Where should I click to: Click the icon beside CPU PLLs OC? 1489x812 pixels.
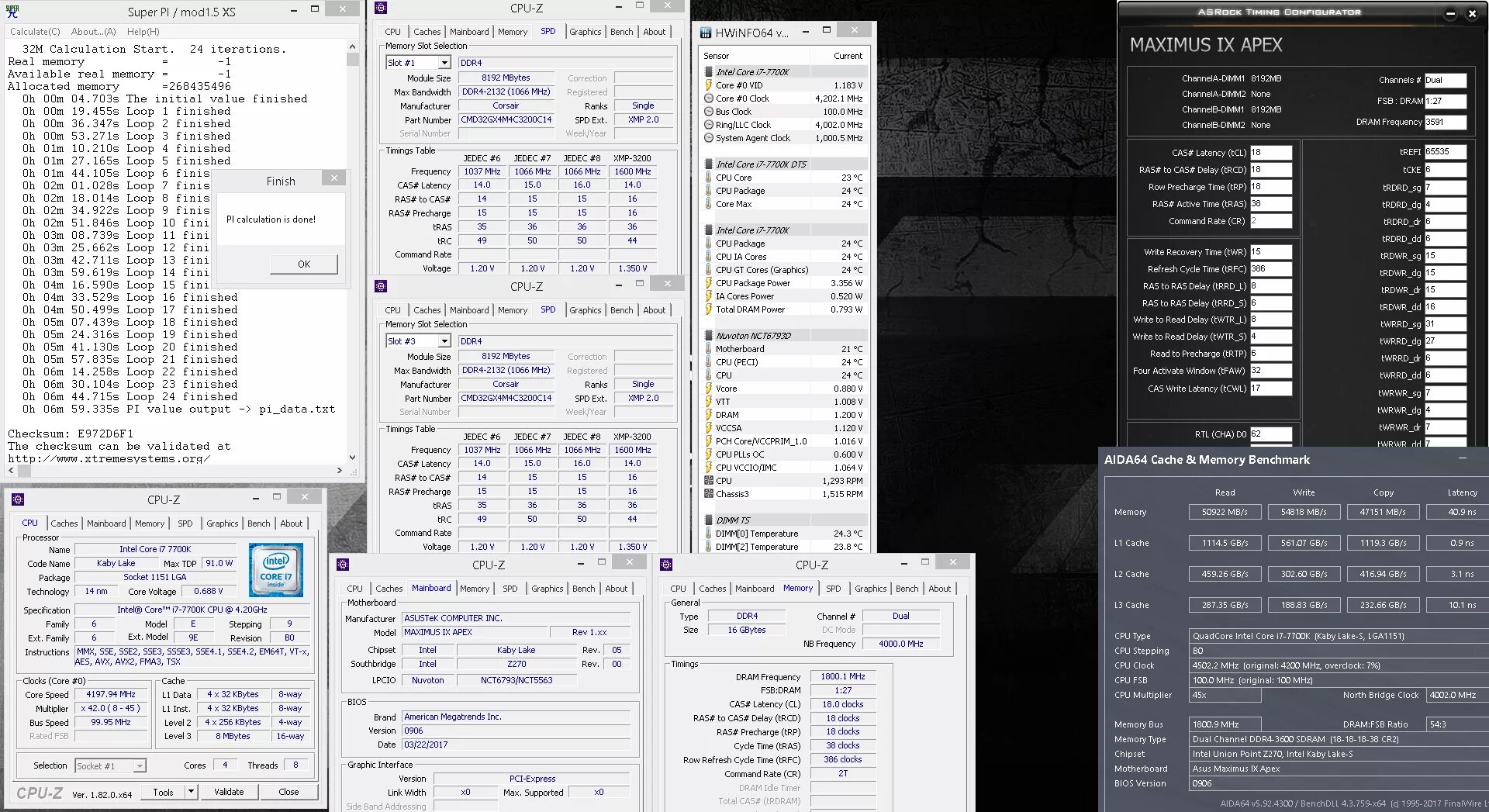(709, 454)
